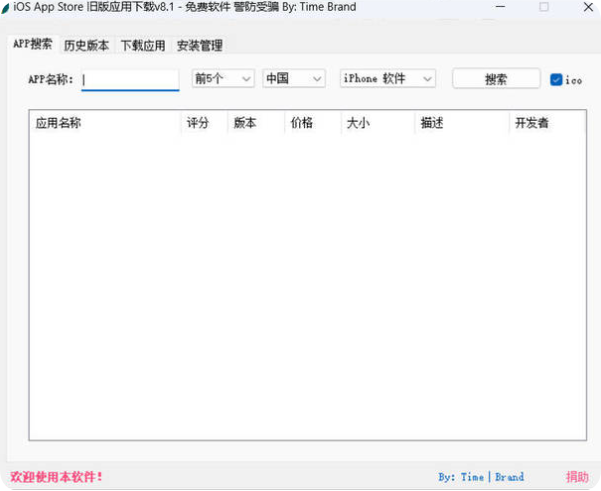601x491 pixels.
Task: Switch to the APP搜索 tab
Action: tap(33, 44)
